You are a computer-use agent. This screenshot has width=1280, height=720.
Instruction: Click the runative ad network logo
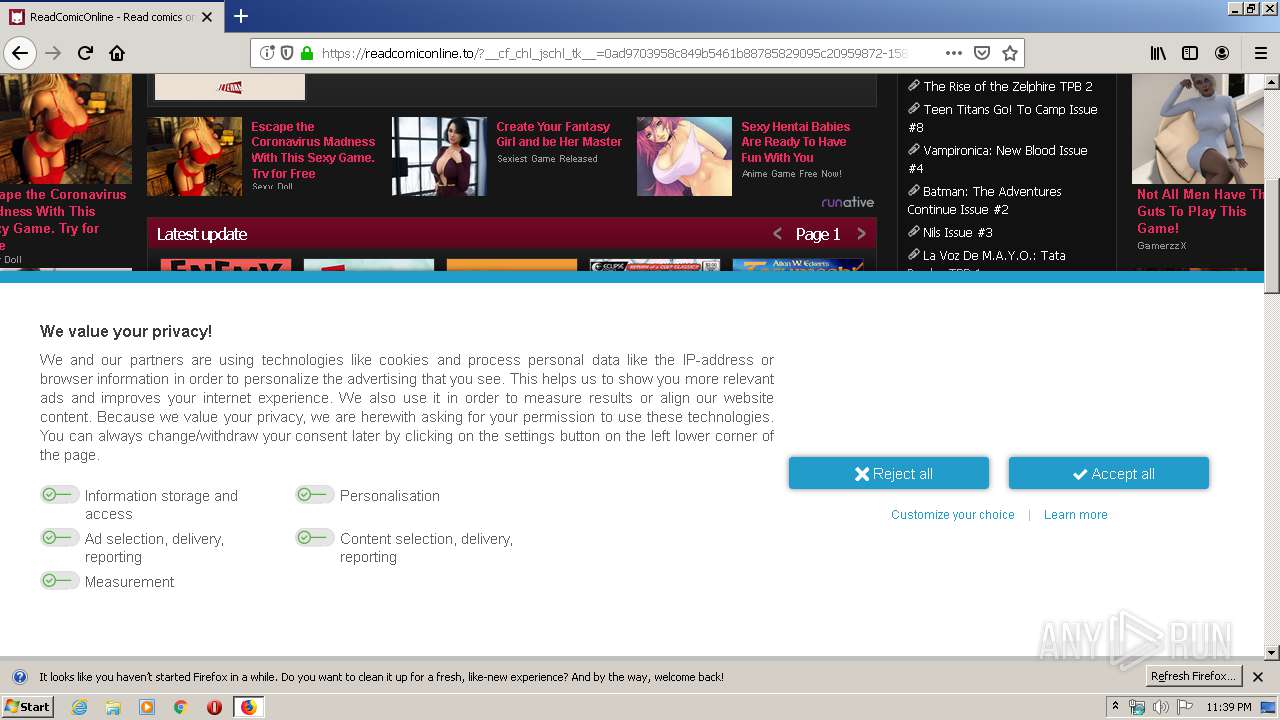[847, 202]
